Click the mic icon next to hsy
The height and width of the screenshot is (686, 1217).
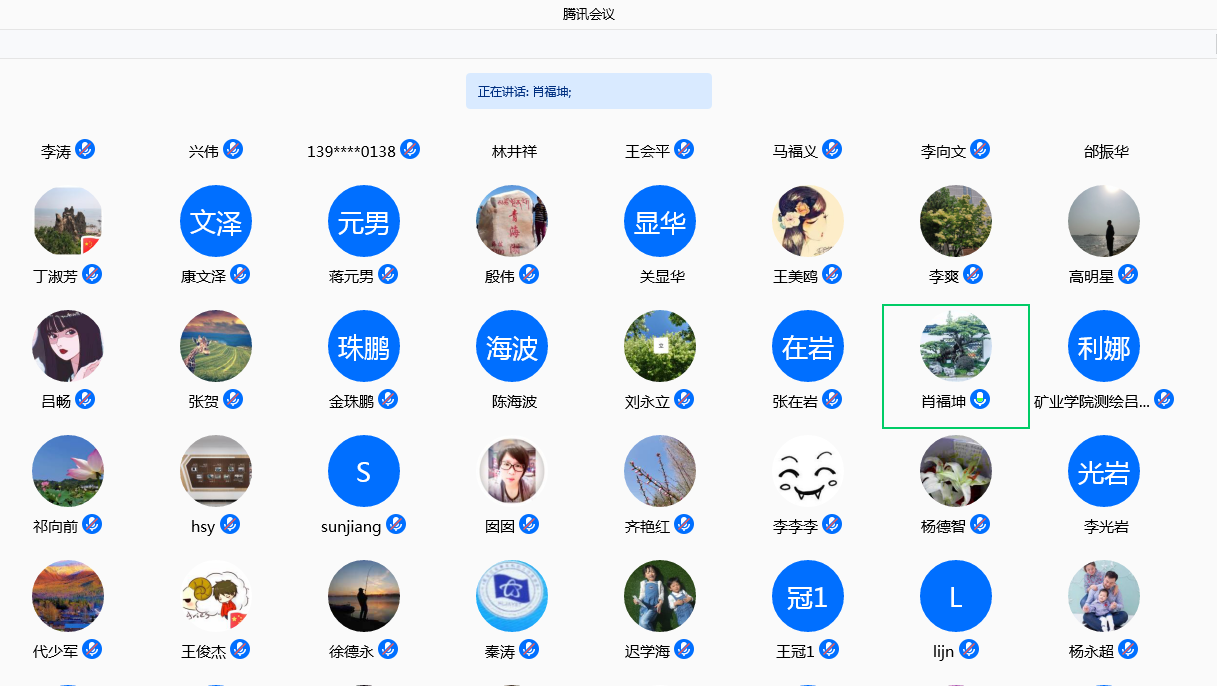click(230, 525)
